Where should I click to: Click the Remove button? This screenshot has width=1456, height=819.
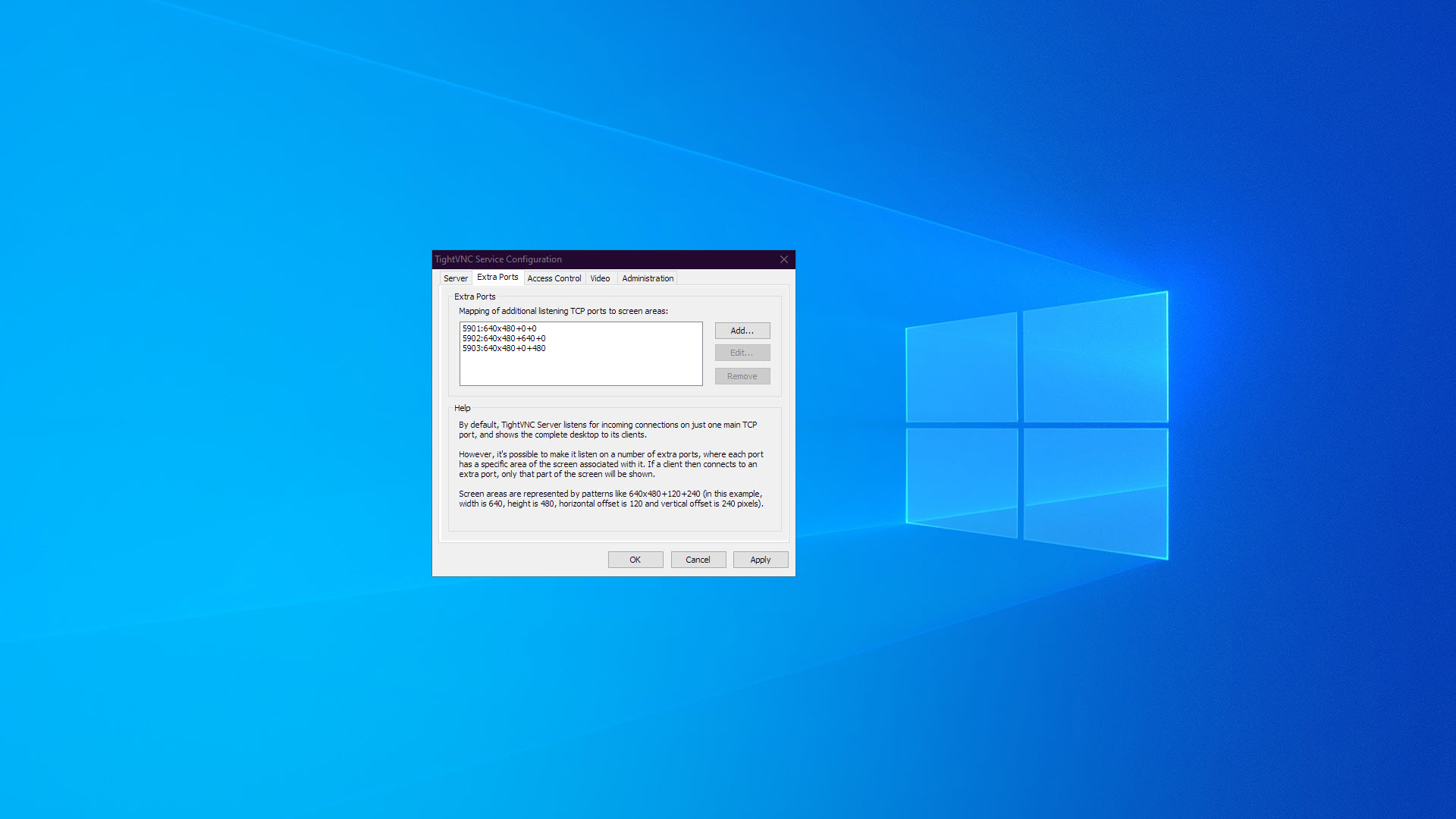(x=742, y=376)
